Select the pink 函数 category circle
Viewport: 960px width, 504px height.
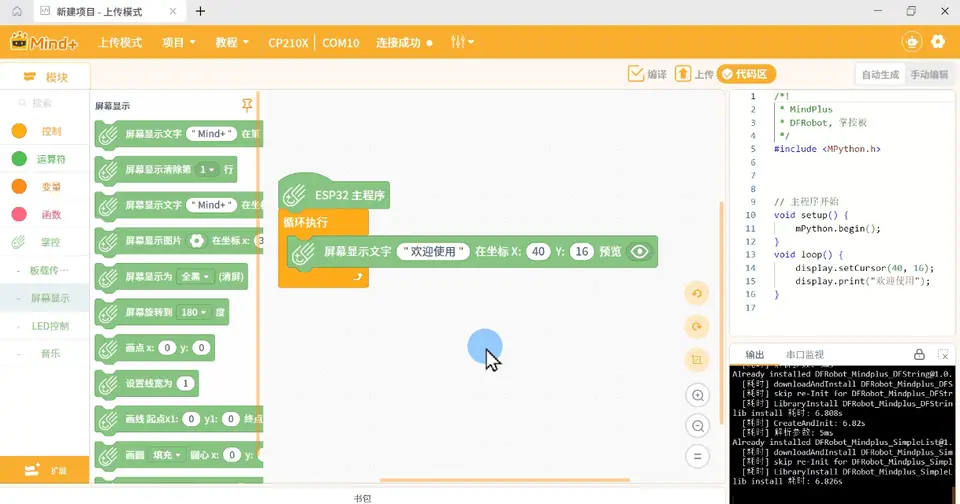(x=19, y=214)
